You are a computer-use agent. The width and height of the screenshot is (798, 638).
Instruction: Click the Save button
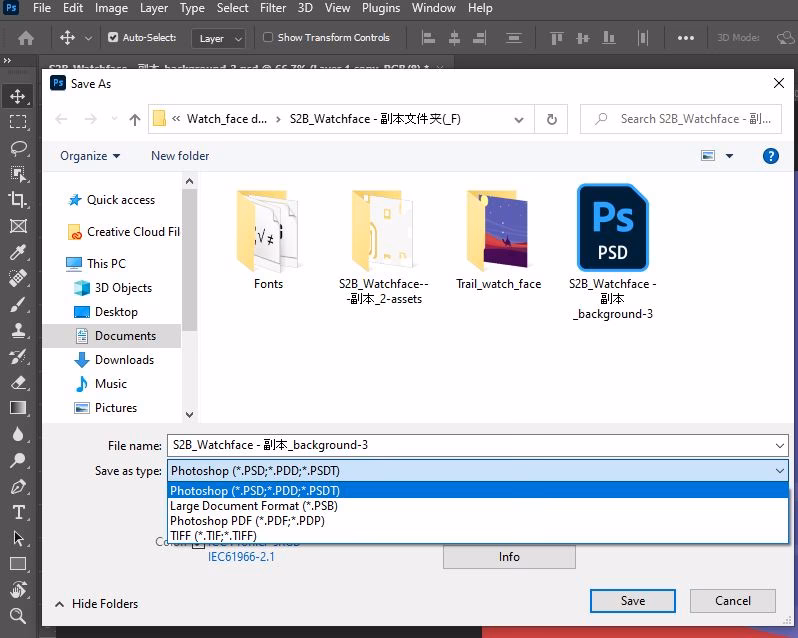(x=632, y=601)
